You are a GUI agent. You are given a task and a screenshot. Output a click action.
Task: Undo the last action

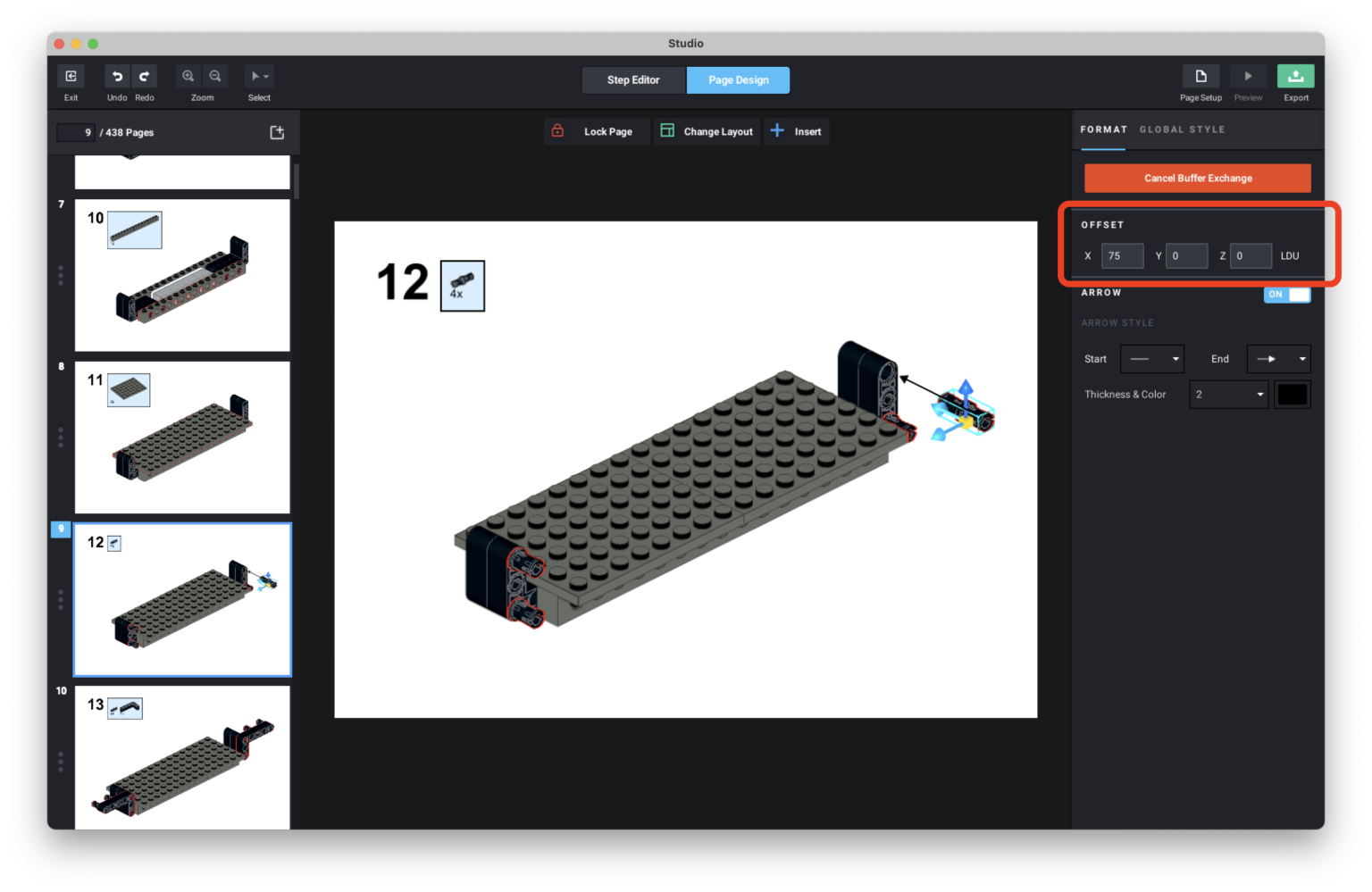pyautogui.click(x=116, y=77)
